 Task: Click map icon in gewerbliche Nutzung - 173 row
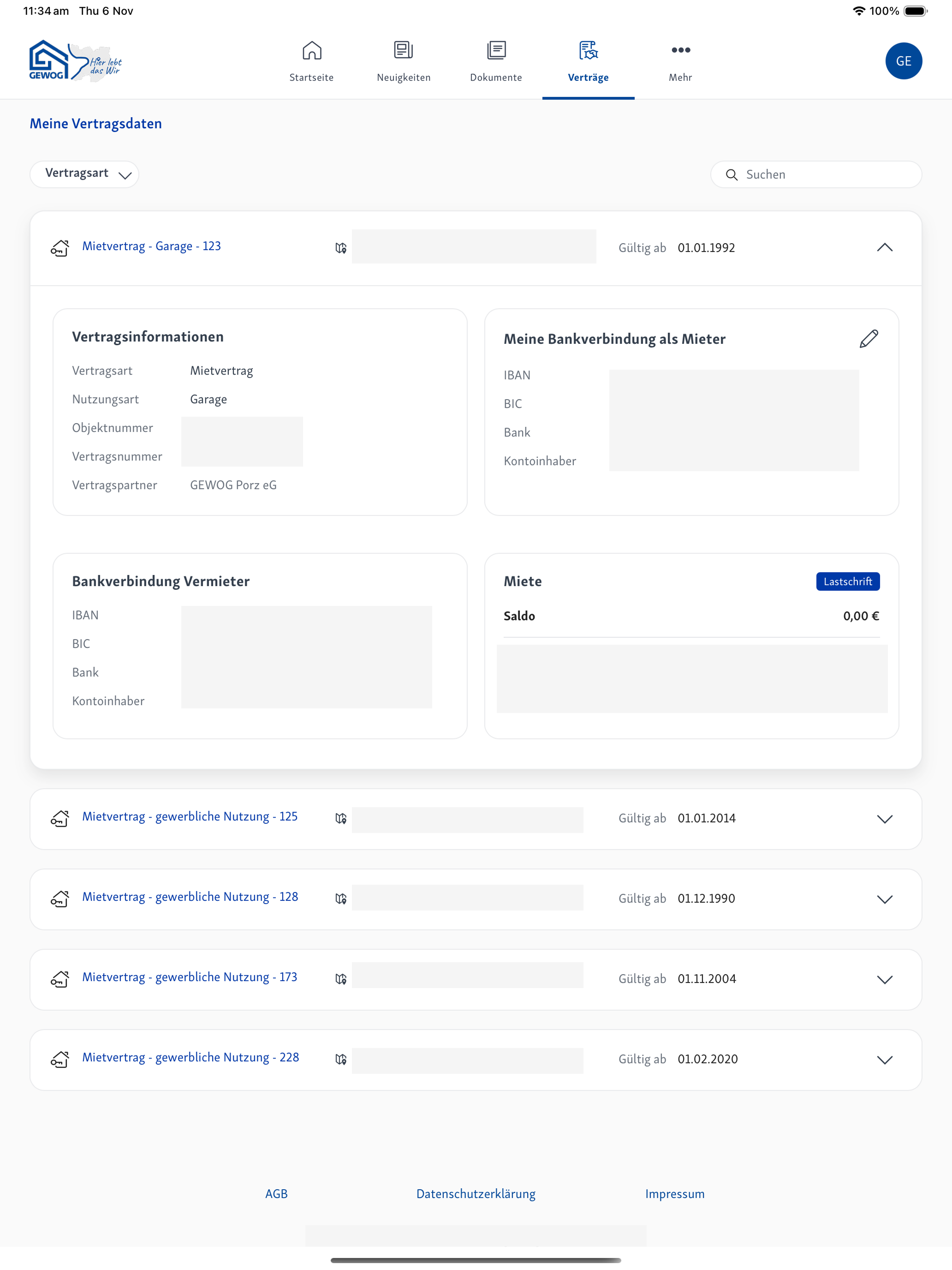click(341, 979)
